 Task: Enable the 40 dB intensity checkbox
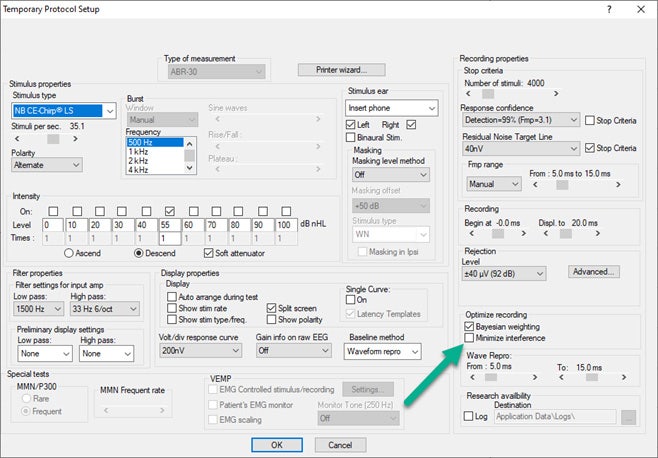(x=146, y=211)
